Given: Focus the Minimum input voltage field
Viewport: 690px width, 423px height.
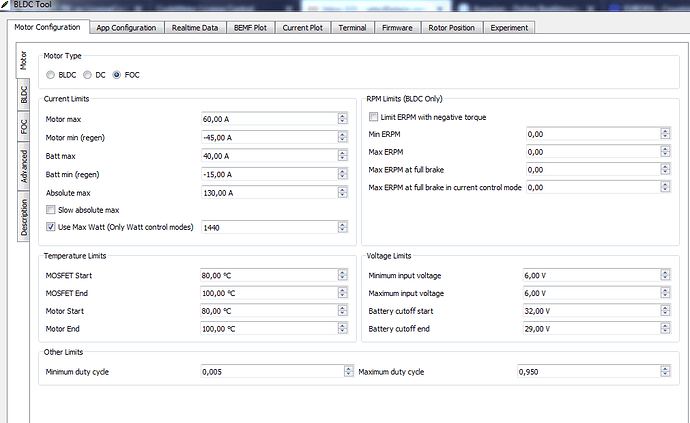Looking at the screenshot, I should coord(589,274).
